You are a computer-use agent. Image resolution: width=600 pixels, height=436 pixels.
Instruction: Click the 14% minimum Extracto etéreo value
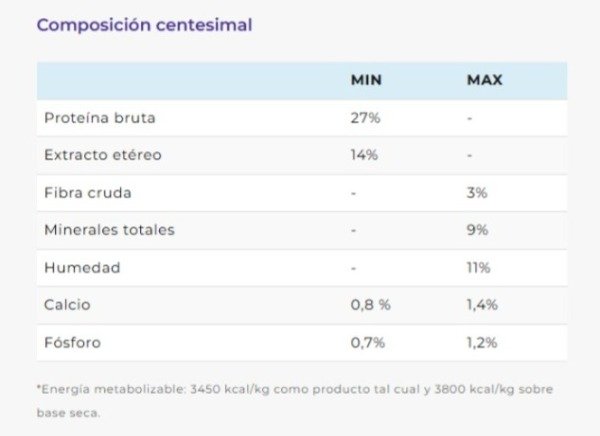(364, 155)
